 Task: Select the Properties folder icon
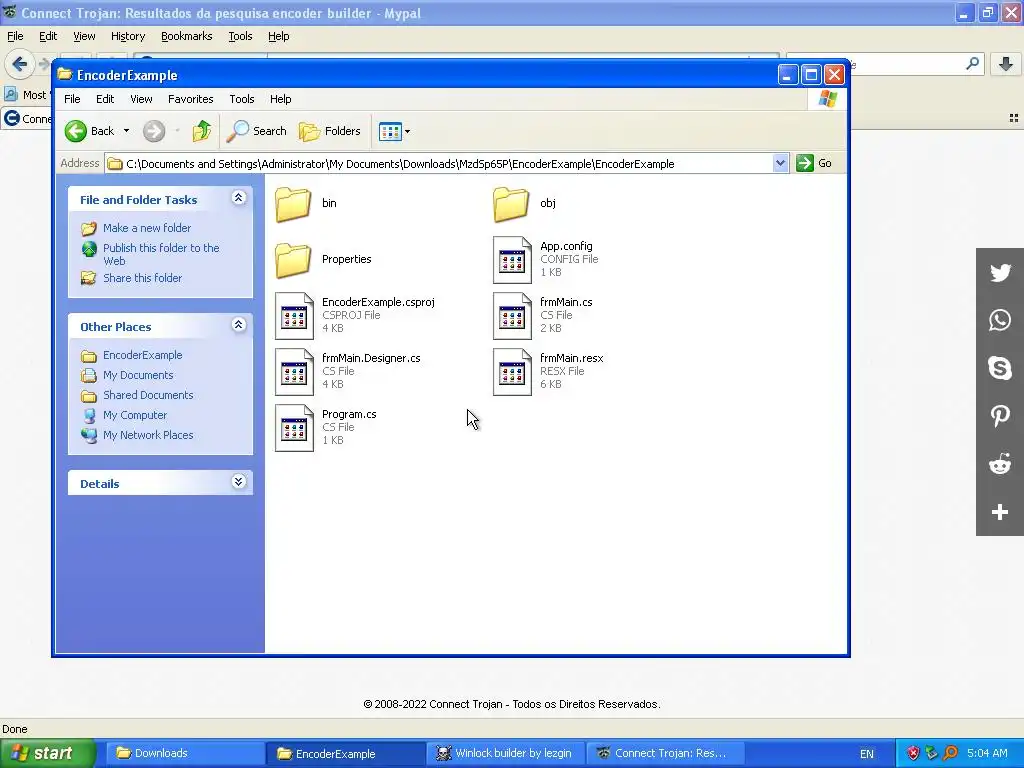(293, 260)
